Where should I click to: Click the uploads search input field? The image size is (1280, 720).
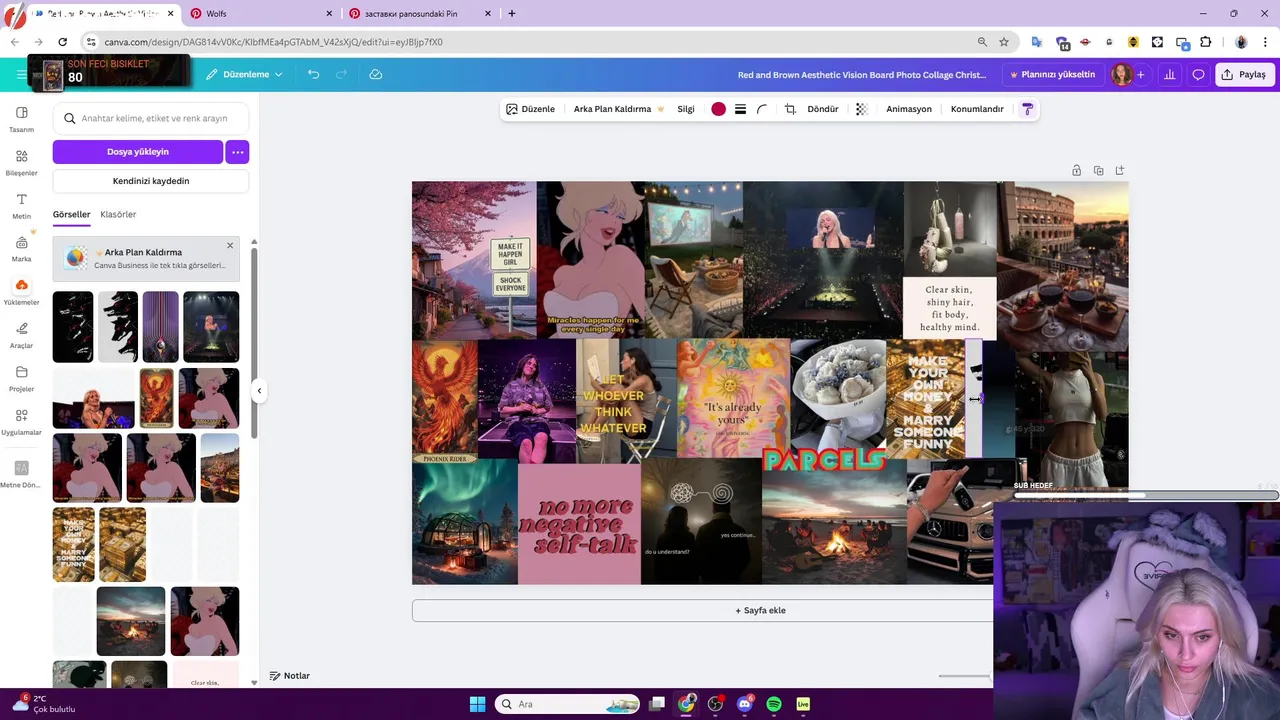tap(151, 118)
